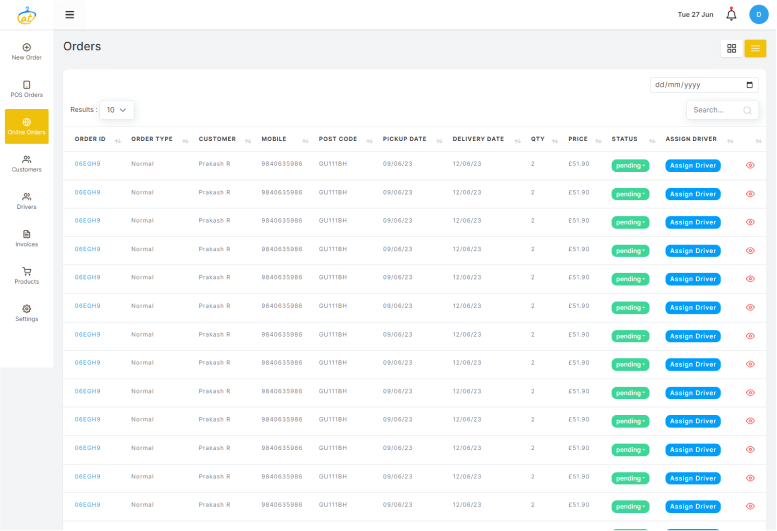Expand the Results per page dropdown
This screenshot has width=777, height=531.
(117, 110)
